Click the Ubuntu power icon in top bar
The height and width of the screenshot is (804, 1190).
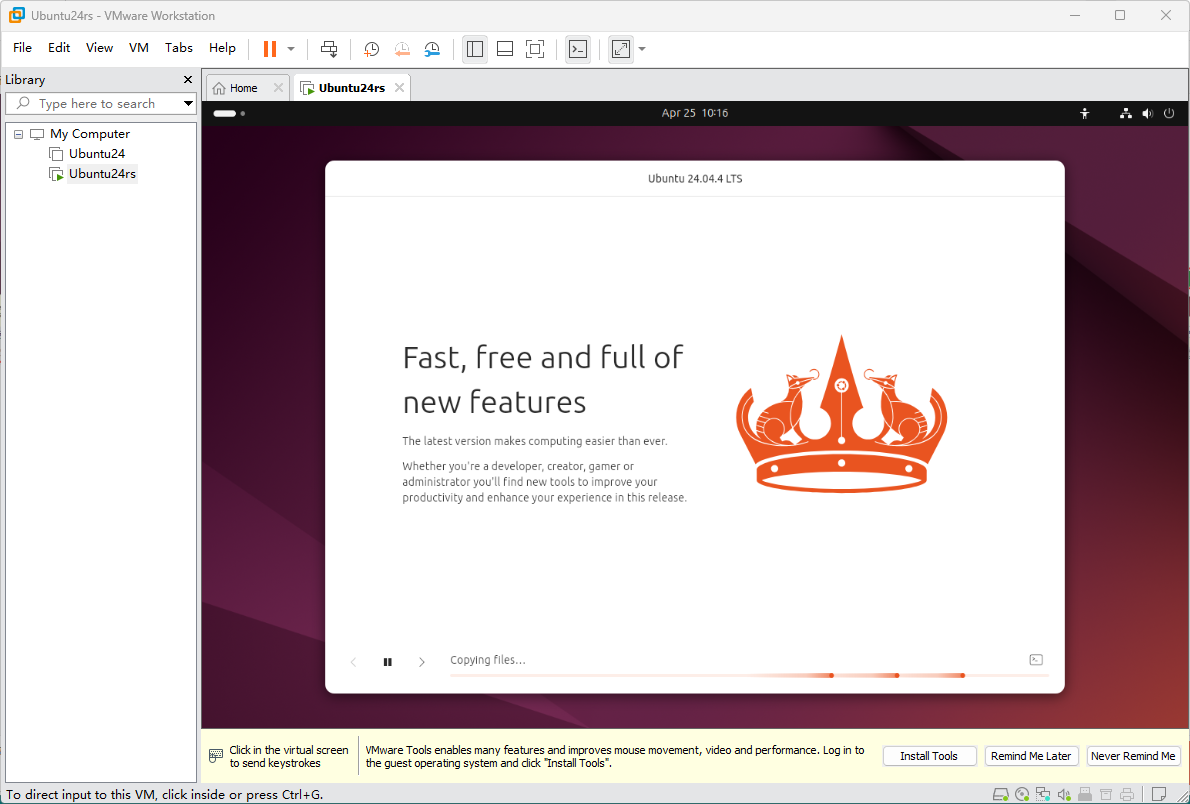(x=1169, y=113)
